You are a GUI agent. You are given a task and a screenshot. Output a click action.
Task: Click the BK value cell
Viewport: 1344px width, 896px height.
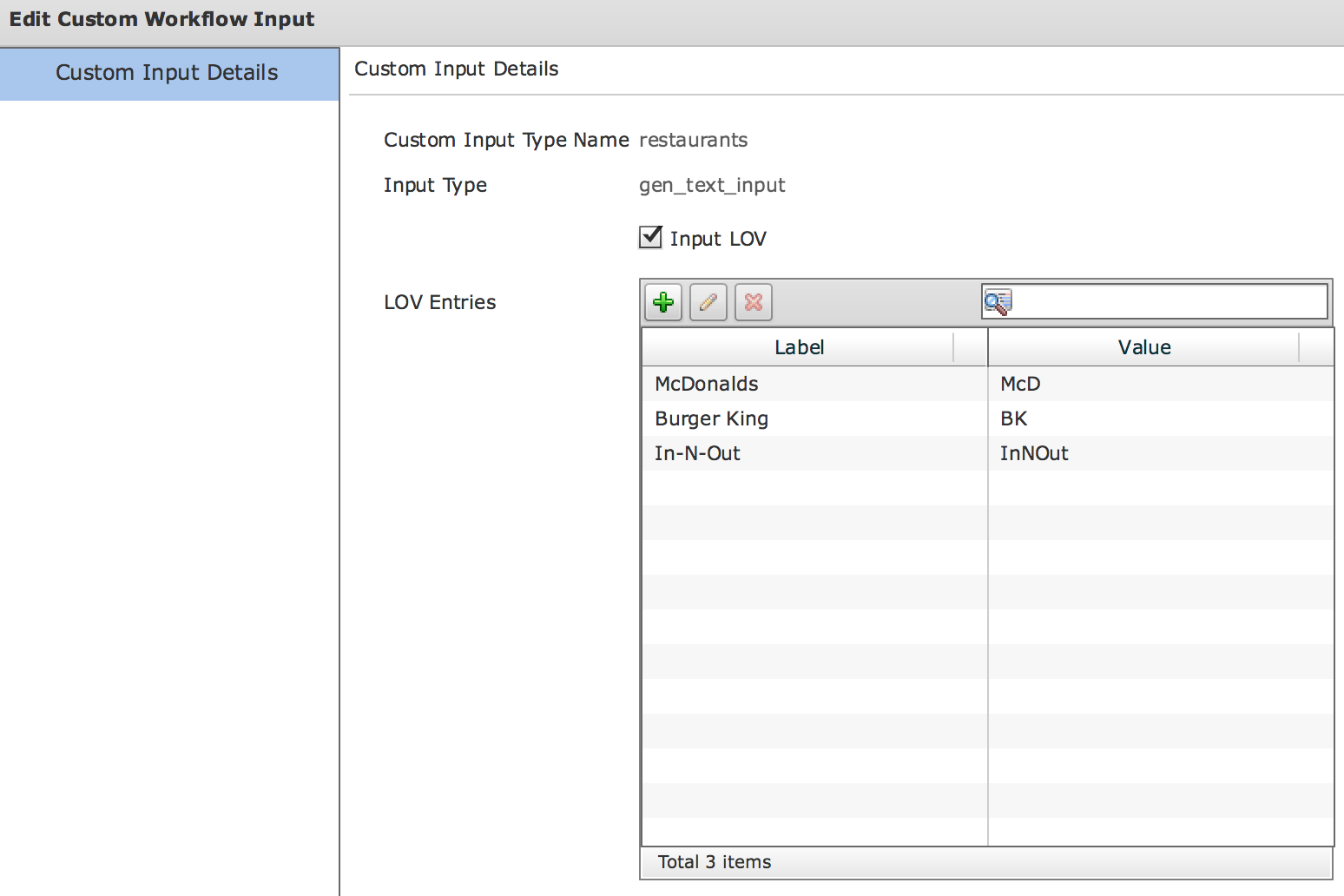pyautogui.click(x=1013, y=418)
